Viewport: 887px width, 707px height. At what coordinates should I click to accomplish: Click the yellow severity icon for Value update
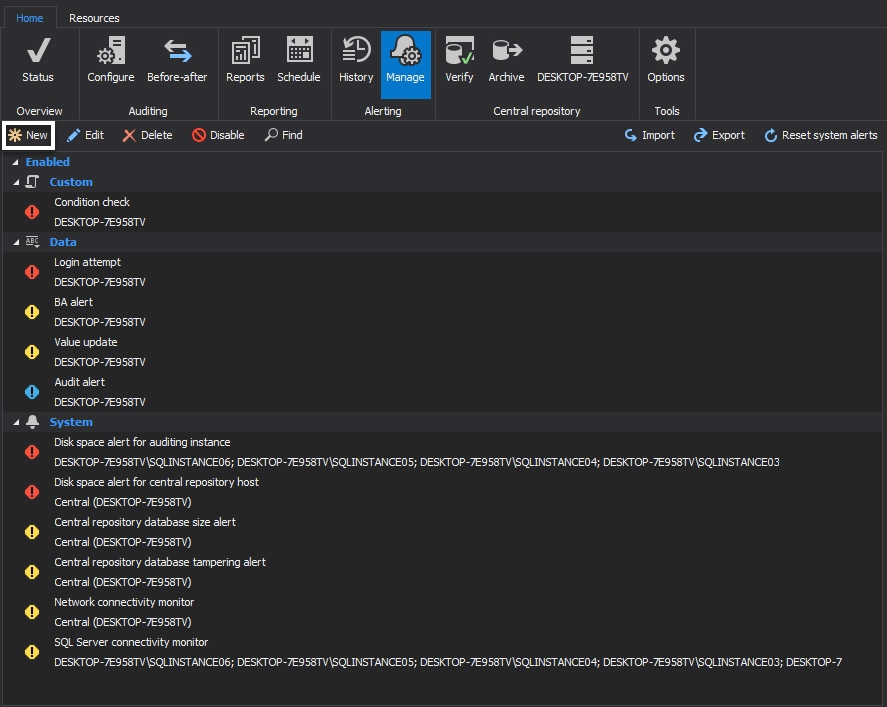tap(32, 352)
